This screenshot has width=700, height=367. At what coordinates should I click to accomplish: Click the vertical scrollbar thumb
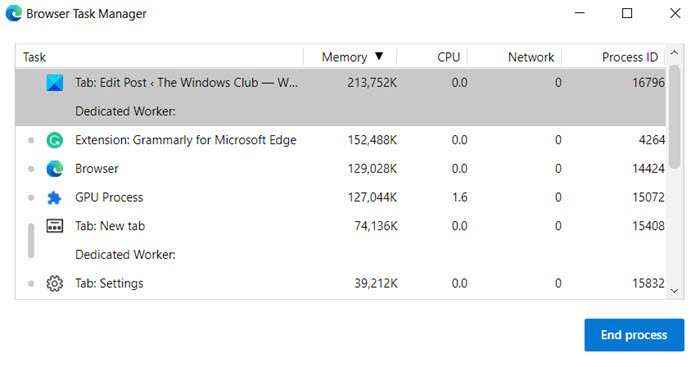click(674, 117)
